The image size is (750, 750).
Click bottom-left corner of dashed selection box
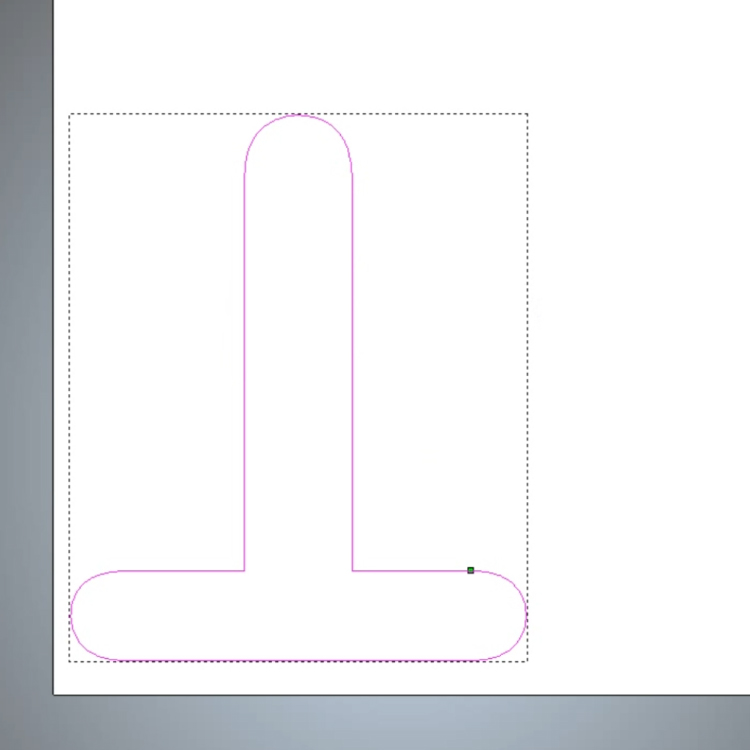point(69,661)
